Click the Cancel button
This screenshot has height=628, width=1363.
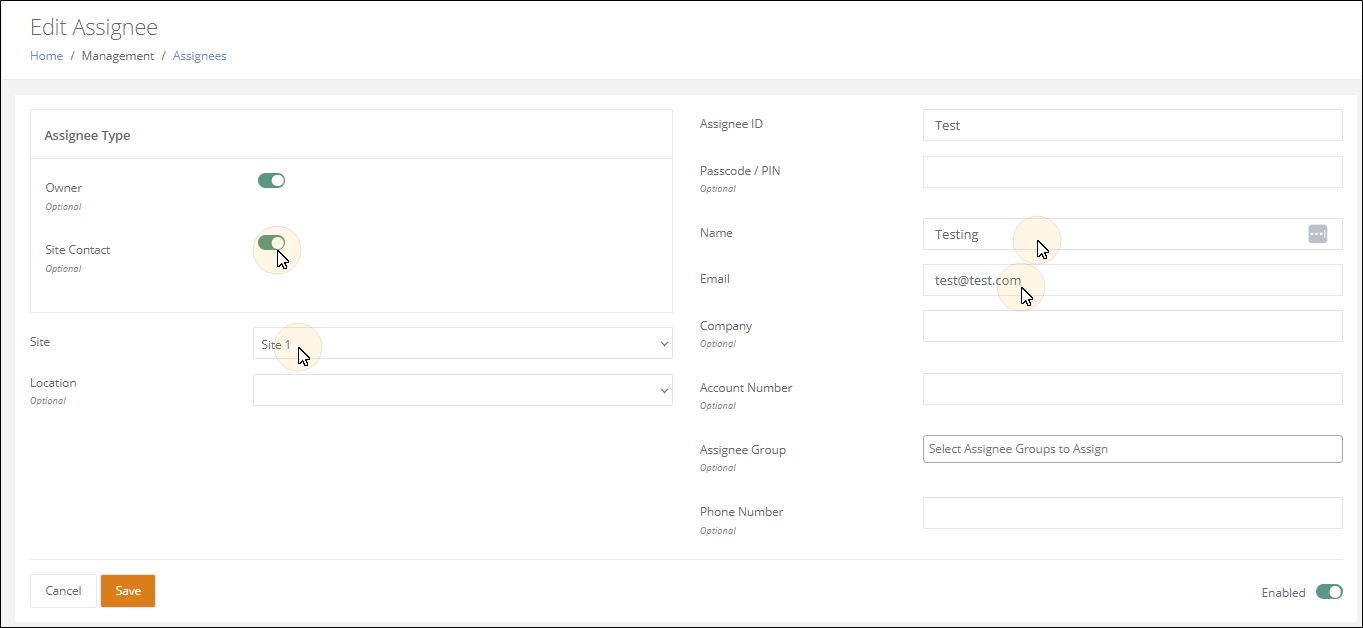pyautogui.click(x=63, y=591)
